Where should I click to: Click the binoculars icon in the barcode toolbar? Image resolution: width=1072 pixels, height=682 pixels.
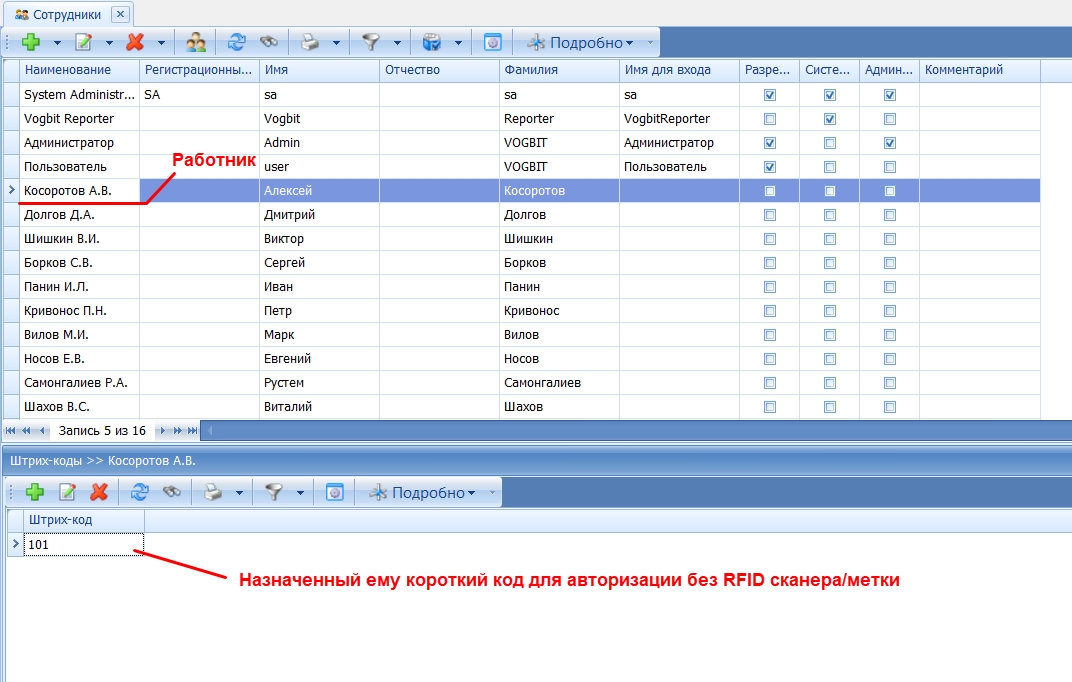click(172, 492)
